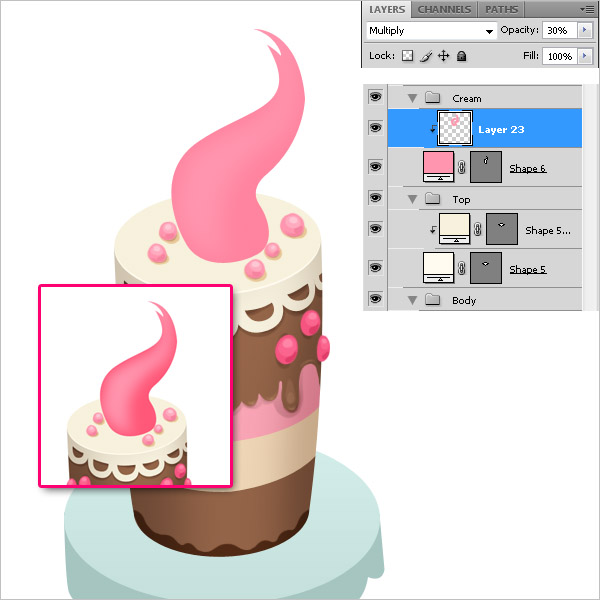
Task: Select the Cream group name
Action: [x=467, y=99]
